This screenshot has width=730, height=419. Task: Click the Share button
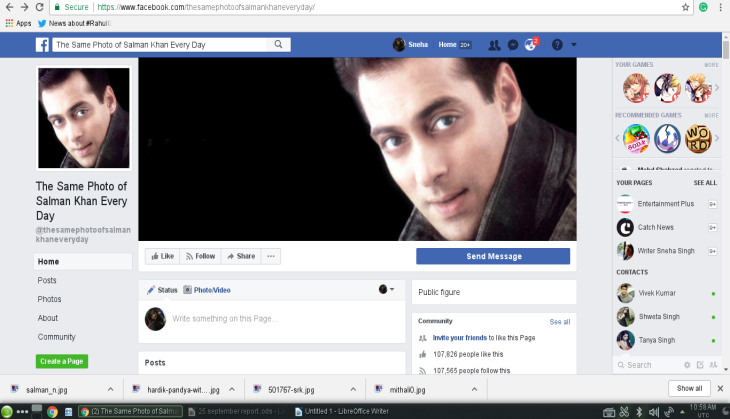241,256
